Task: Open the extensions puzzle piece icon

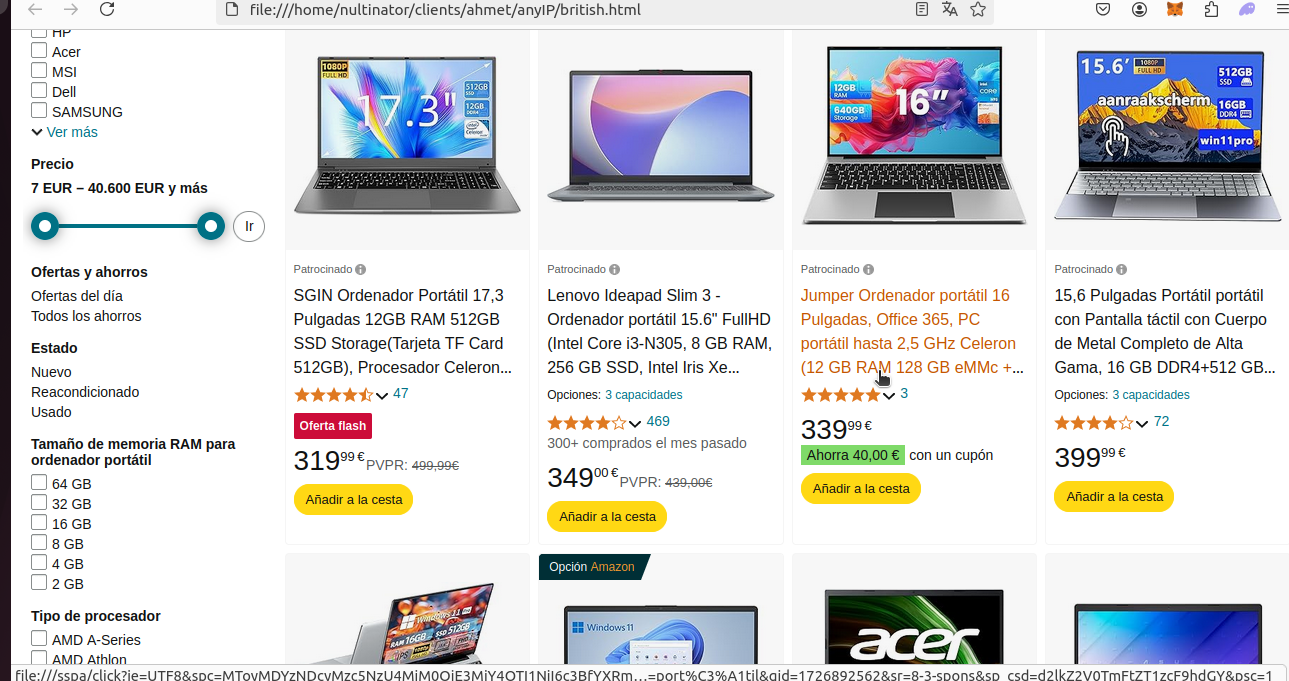Action: tap(1212, 10)
